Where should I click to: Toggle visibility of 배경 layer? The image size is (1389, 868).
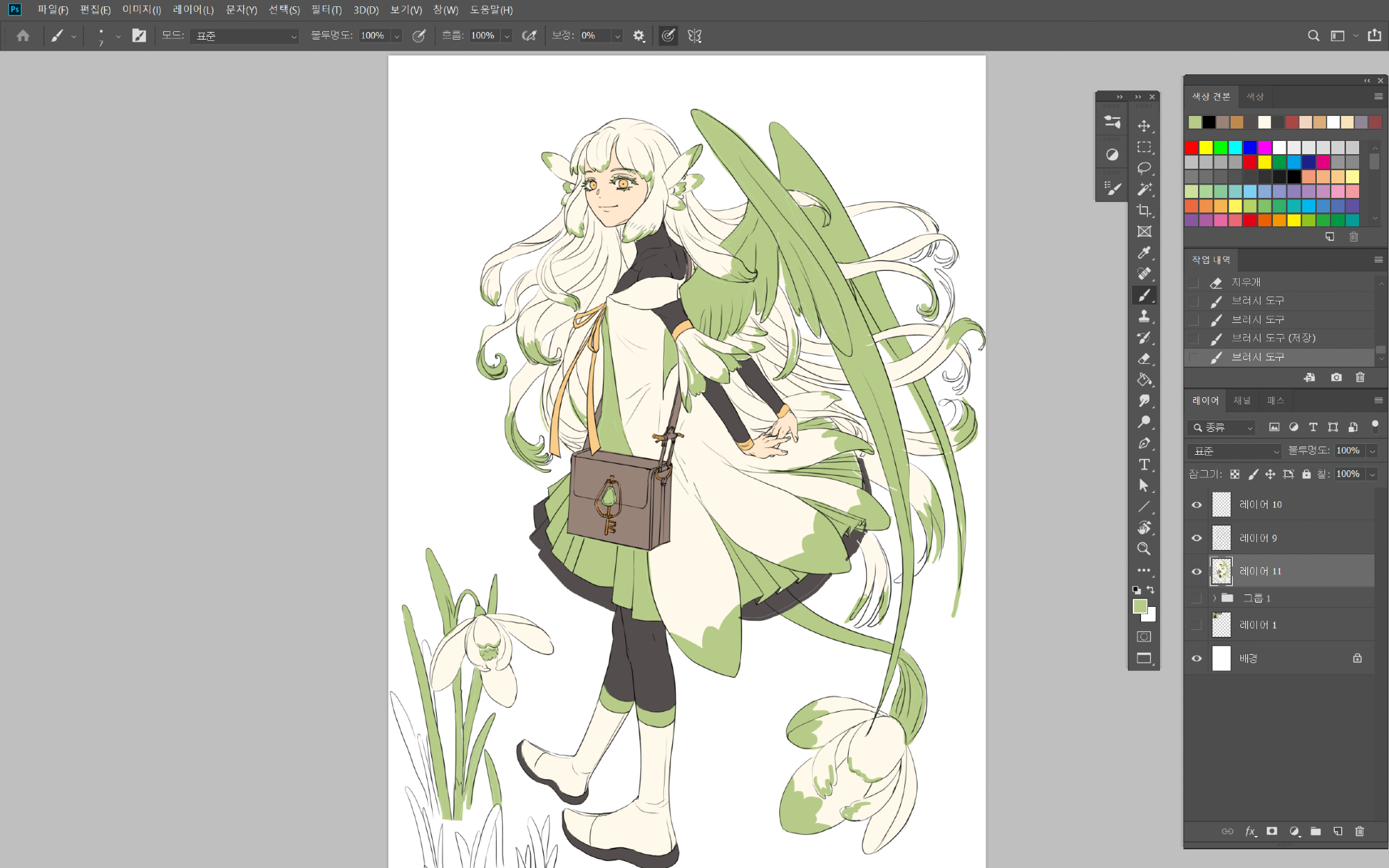tap(1197, 658)
